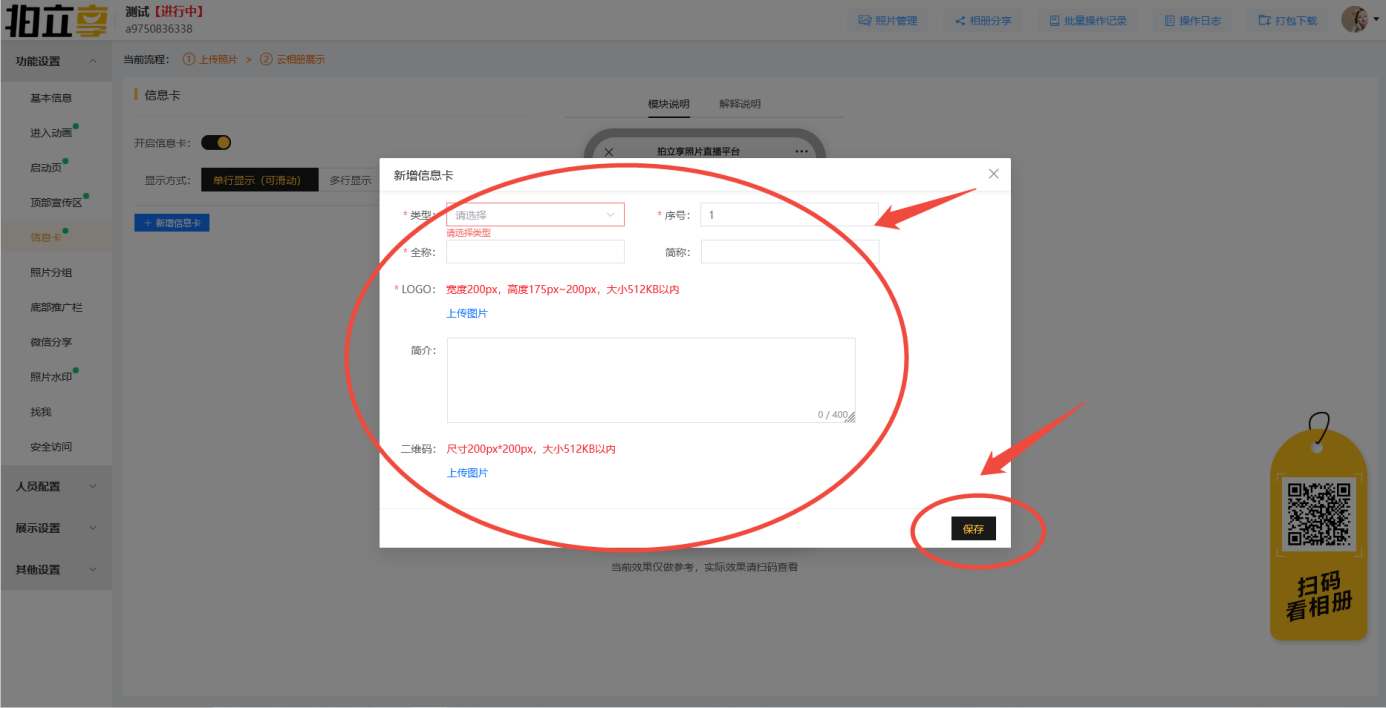Image resolution: width=1386 pixels, height=708 pixels.
Task: Expand 展示设置 sidebar section
Action: click(55, 528)
